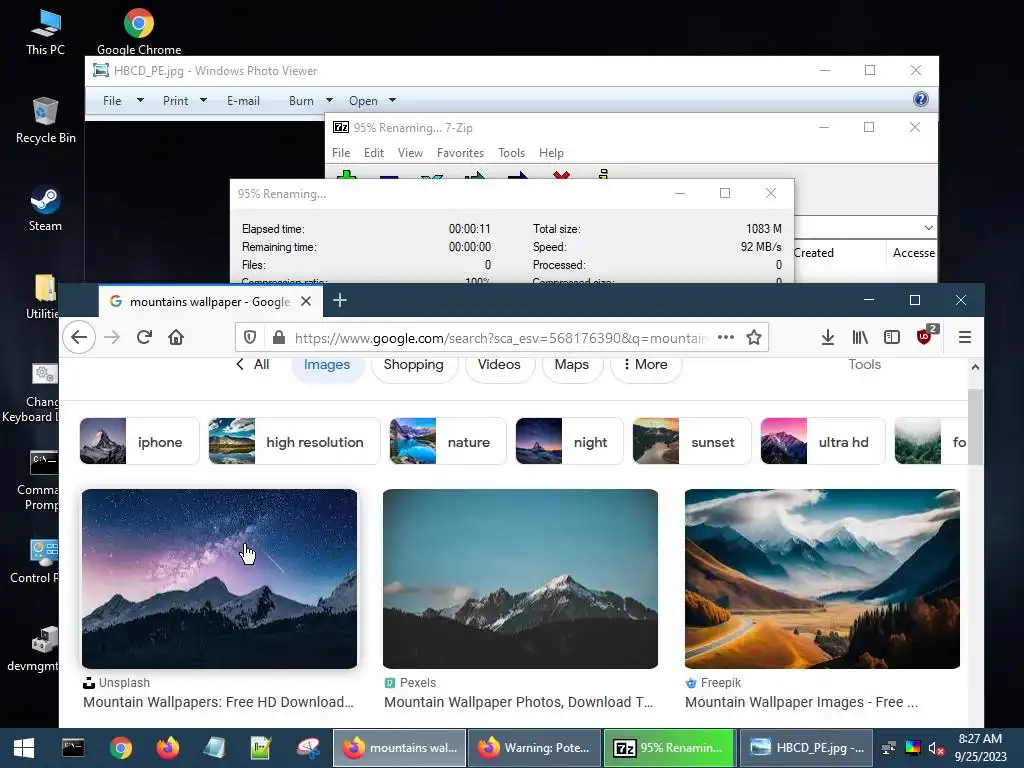Open tracking protection shield info
This screenshot has height=768, width=1024.
[249, 338]
